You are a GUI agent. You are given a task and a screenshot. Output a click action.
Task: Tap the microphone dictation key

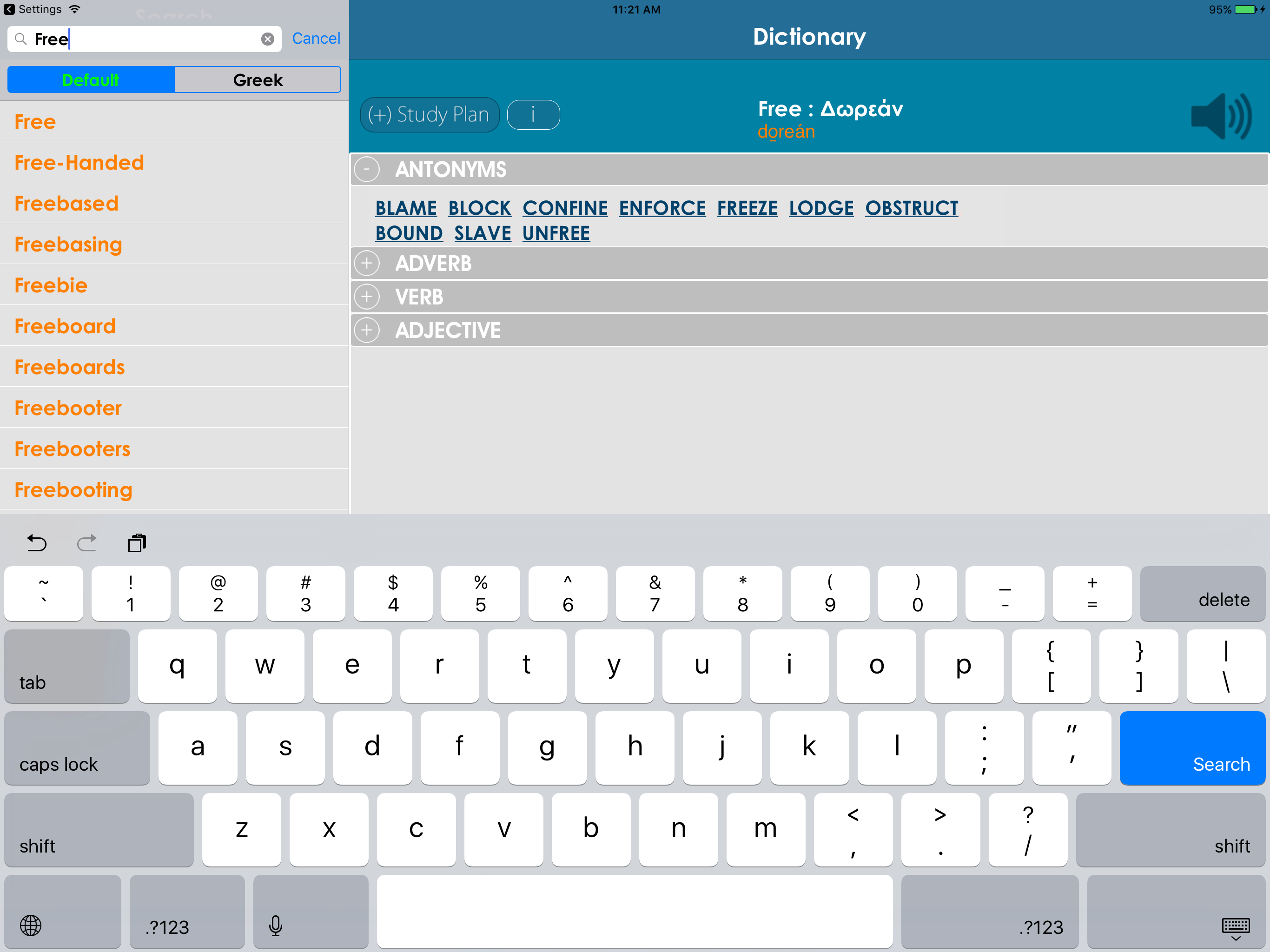point(276,925)
